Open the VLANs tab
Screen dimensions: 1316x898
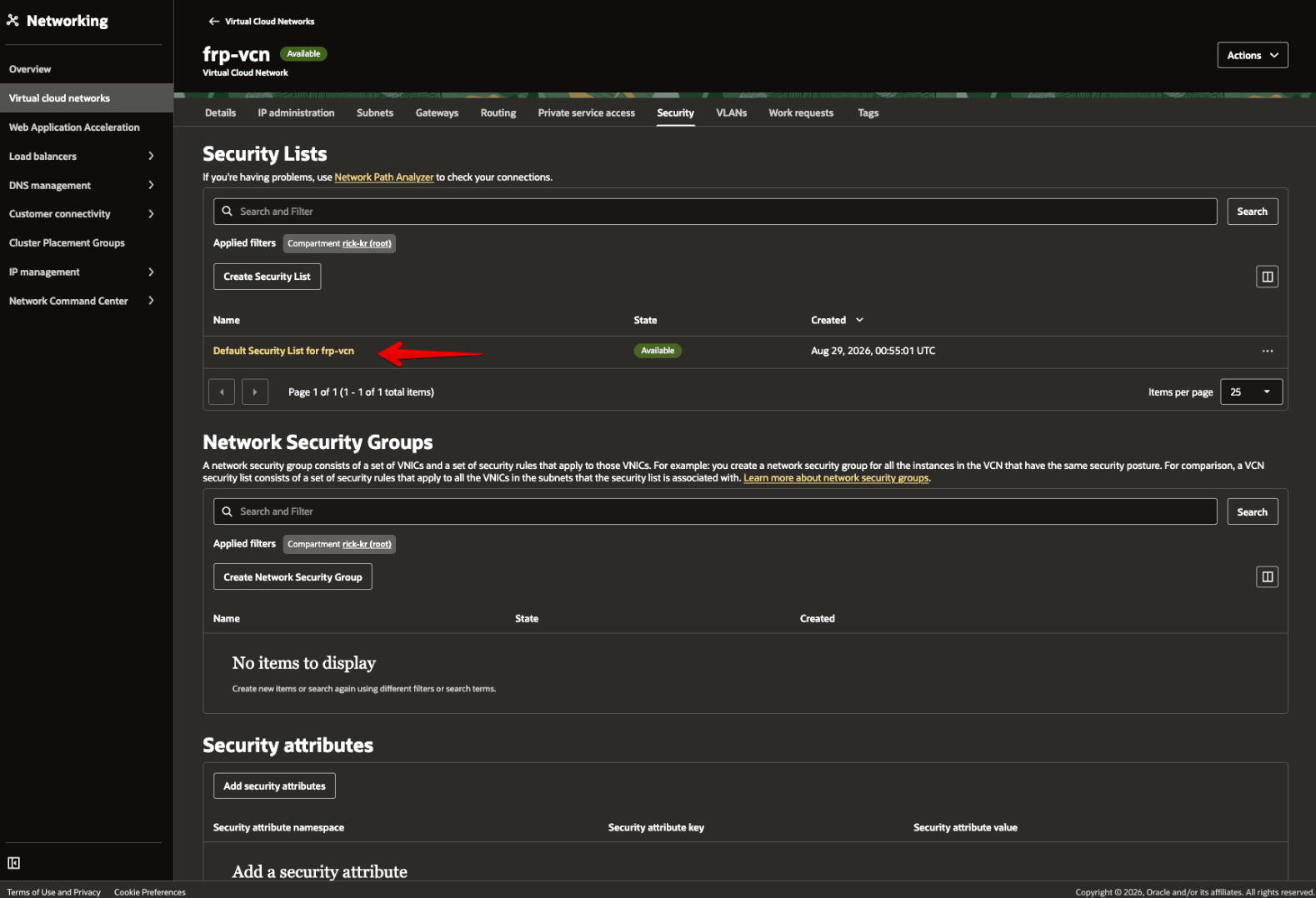[731, 112]
